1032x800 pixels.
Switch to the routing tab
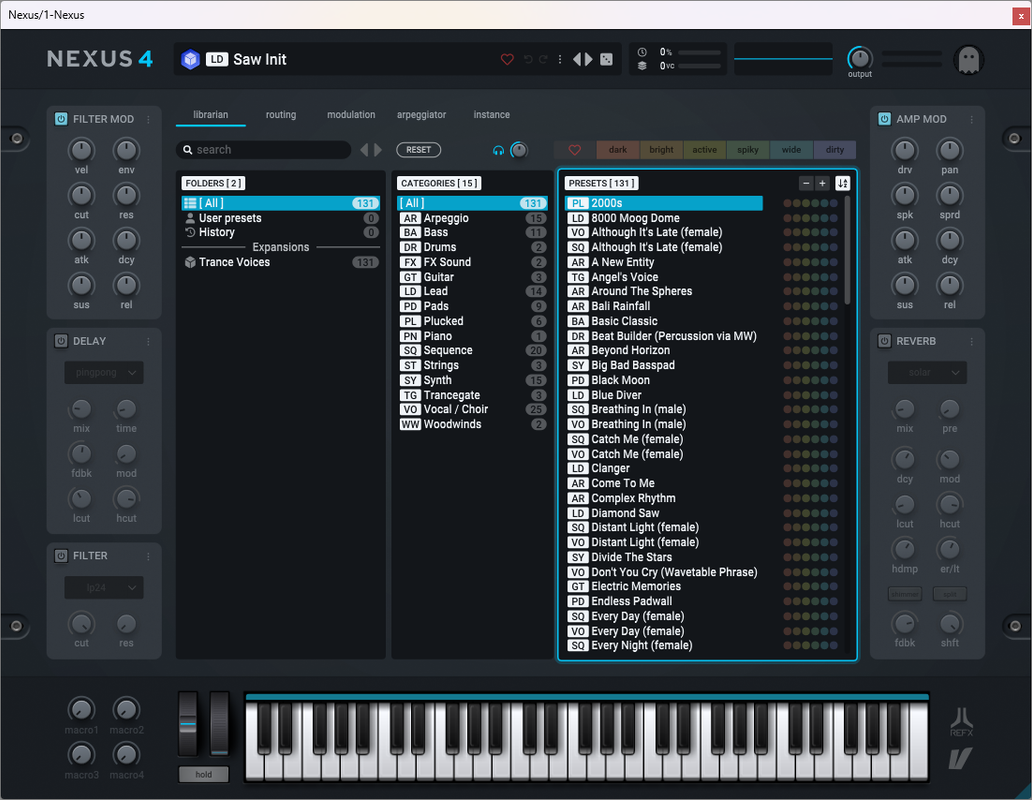click(281, 114)
